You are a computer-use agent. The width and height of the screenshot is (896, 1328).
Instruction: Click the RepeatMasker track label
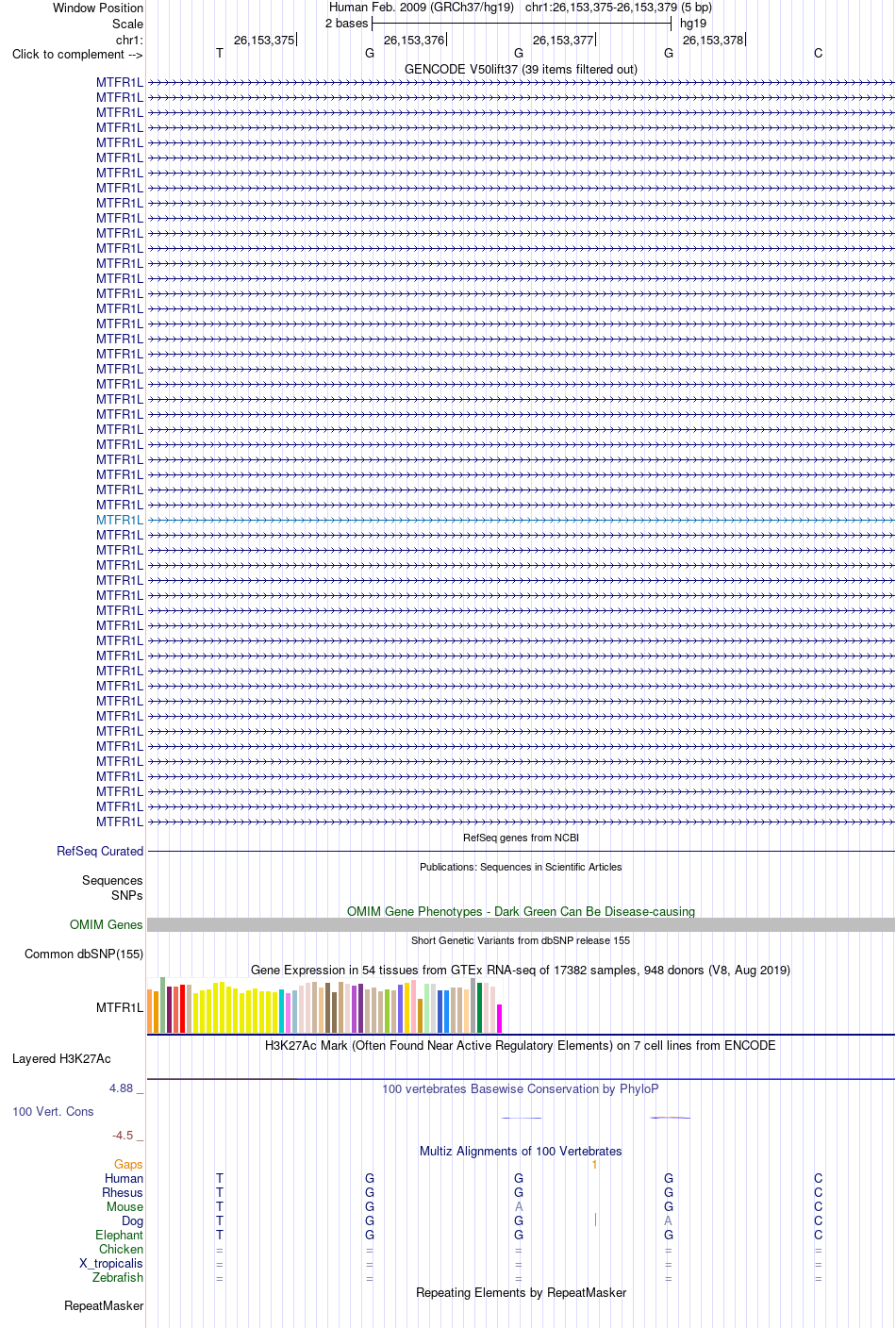(x=104, y=1305)
